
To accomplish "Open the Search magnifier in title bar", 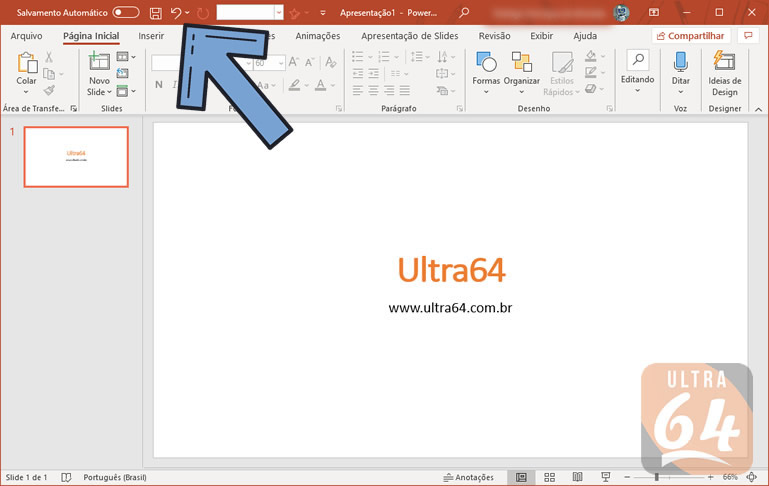I will click(464, 13).
